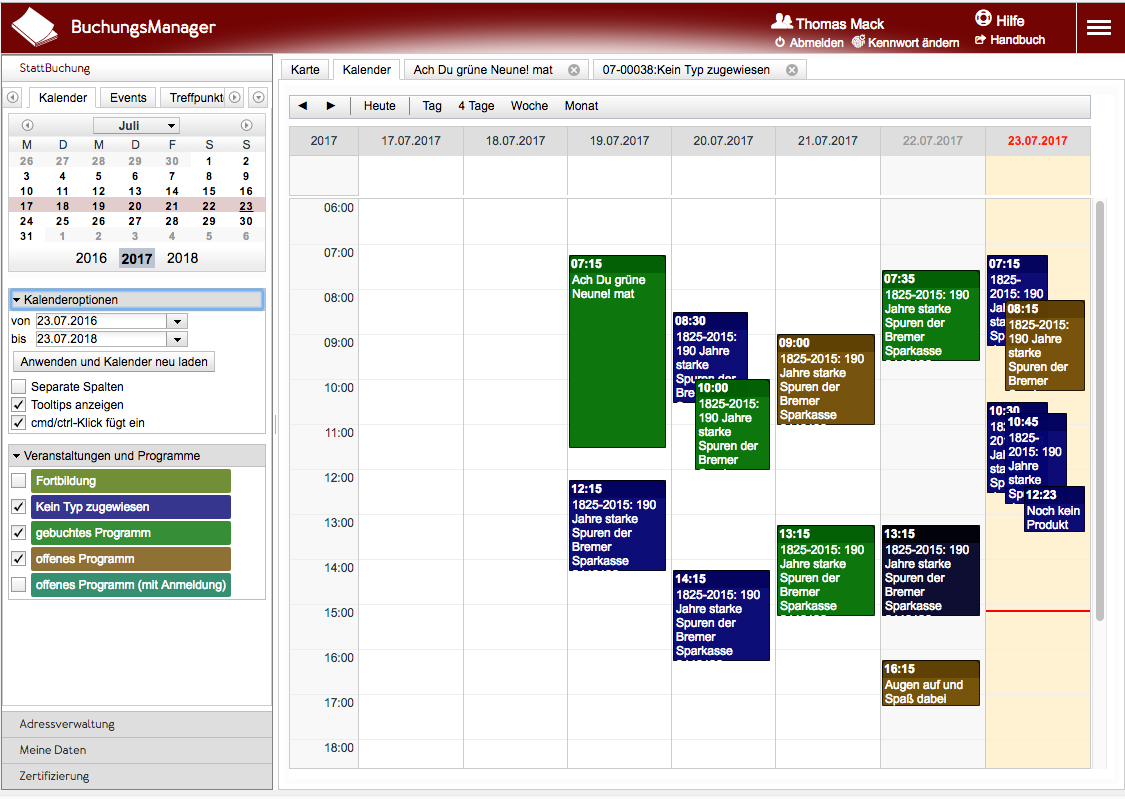Enable the 'Separate Spalten' checkbox

click(19, 387)
